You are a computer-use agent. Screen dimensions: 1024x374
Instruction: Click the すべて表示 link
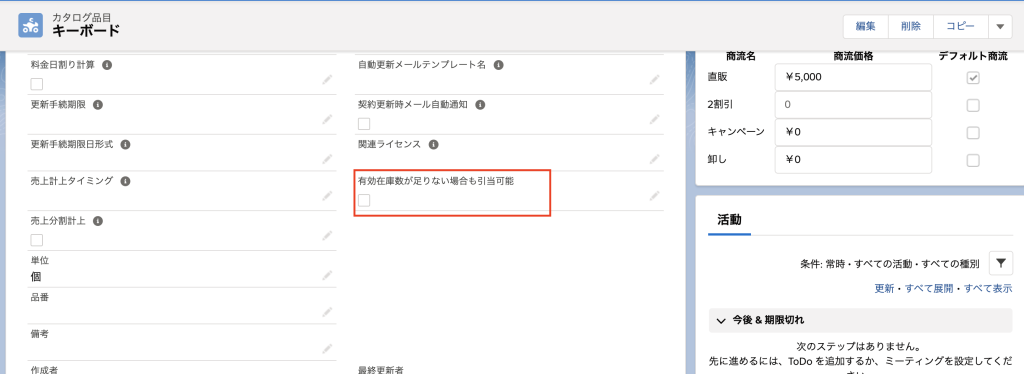(988, 288)
